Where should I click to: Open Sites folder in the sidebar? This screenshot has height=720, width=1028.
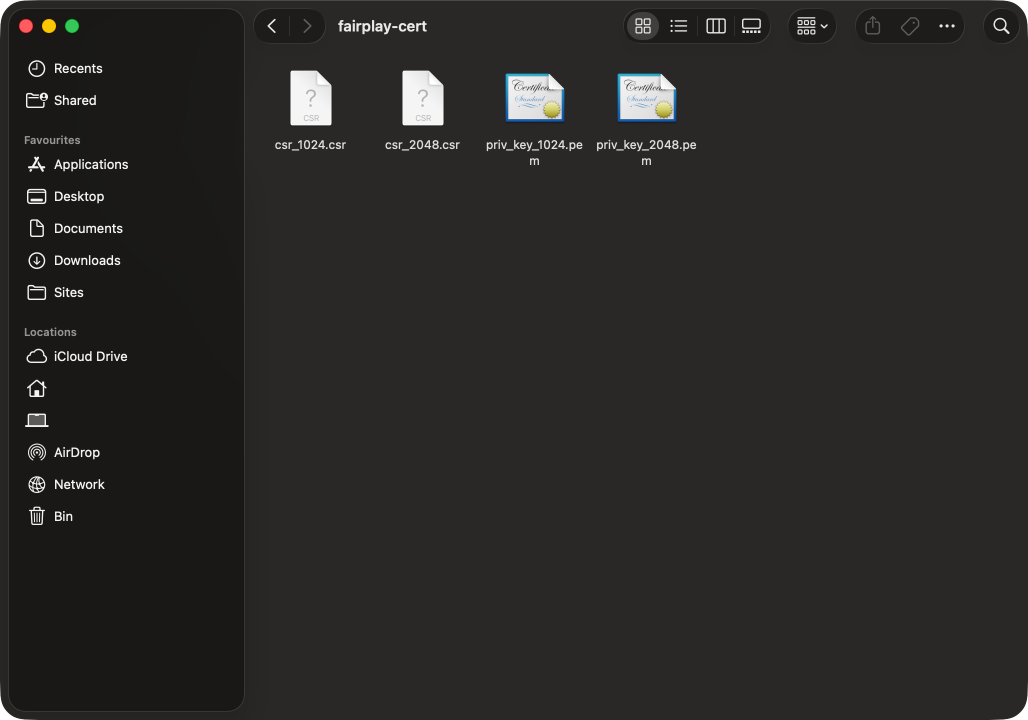point(126,292)
